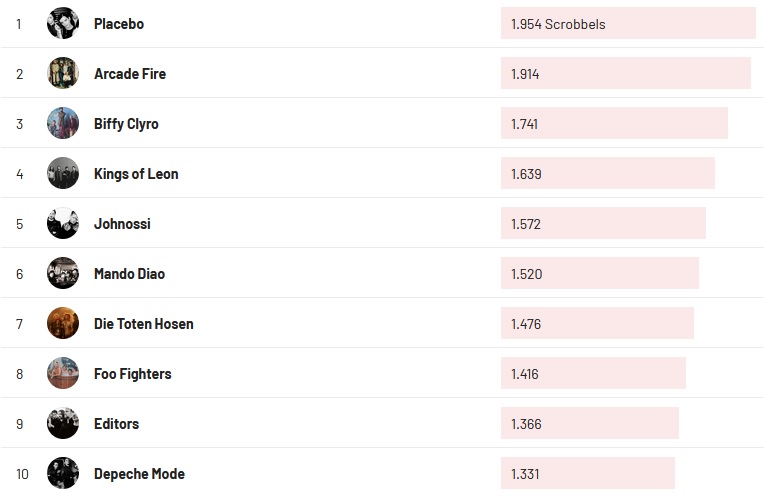Viewport: 764px width, 496px height.
Task: Click Die Toten Hosen's 1.476 bar
Action: coord(597,324)
